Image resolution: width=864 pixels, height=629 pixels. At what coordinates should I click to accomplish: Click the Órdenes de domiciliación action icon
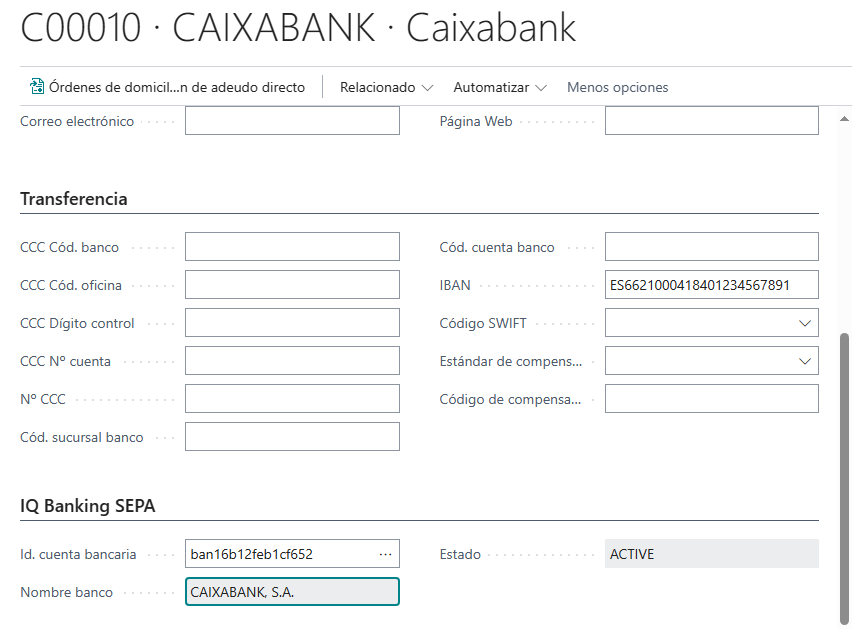pyautogui.click(x=34, y=87)
